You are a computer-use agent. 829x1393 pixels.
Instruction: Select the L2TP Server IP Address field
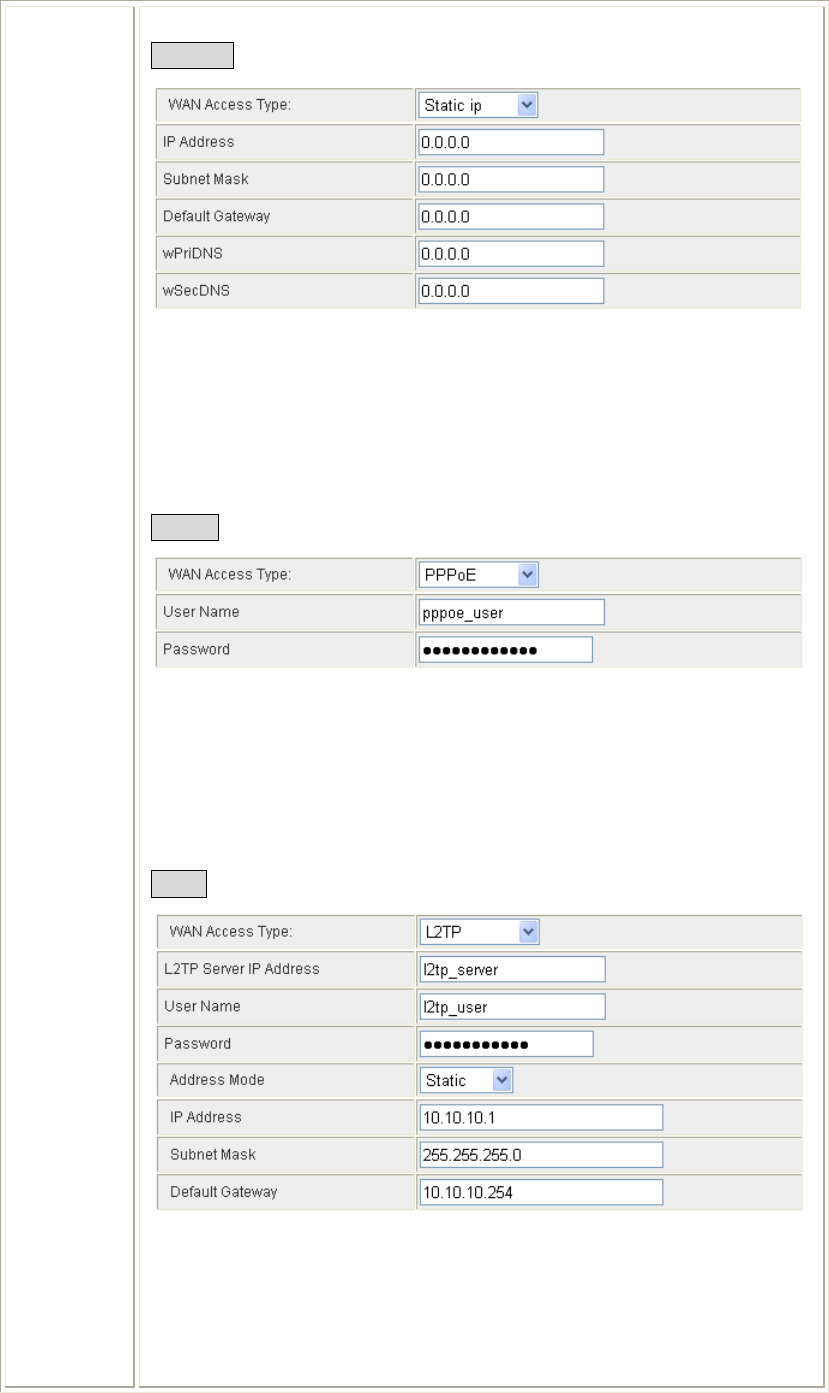(x=511, y=969)
